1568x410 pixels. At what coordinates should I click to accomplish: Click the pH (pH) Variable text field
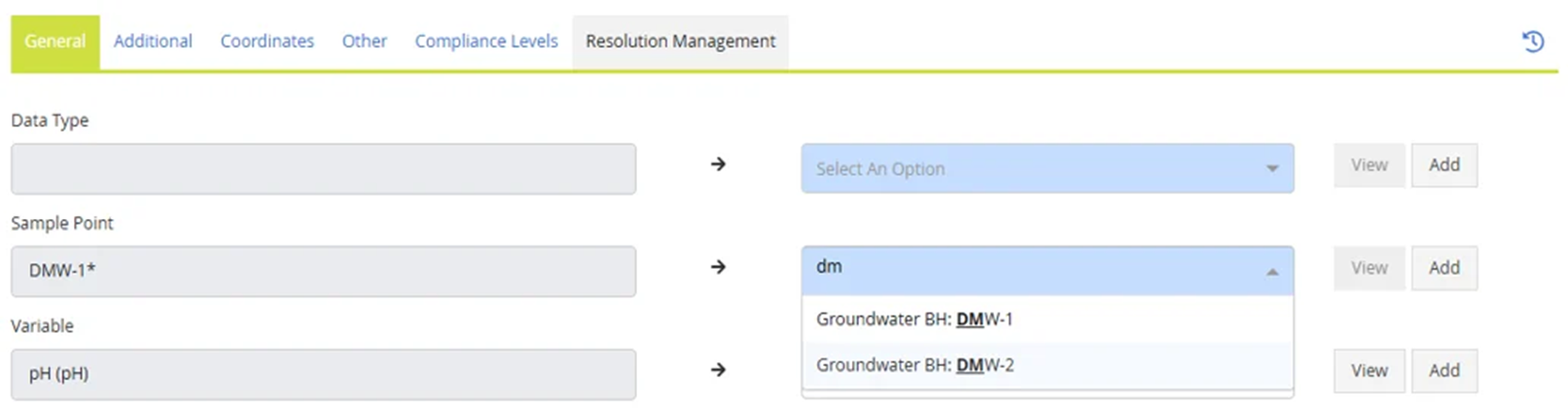pos(323,374)
